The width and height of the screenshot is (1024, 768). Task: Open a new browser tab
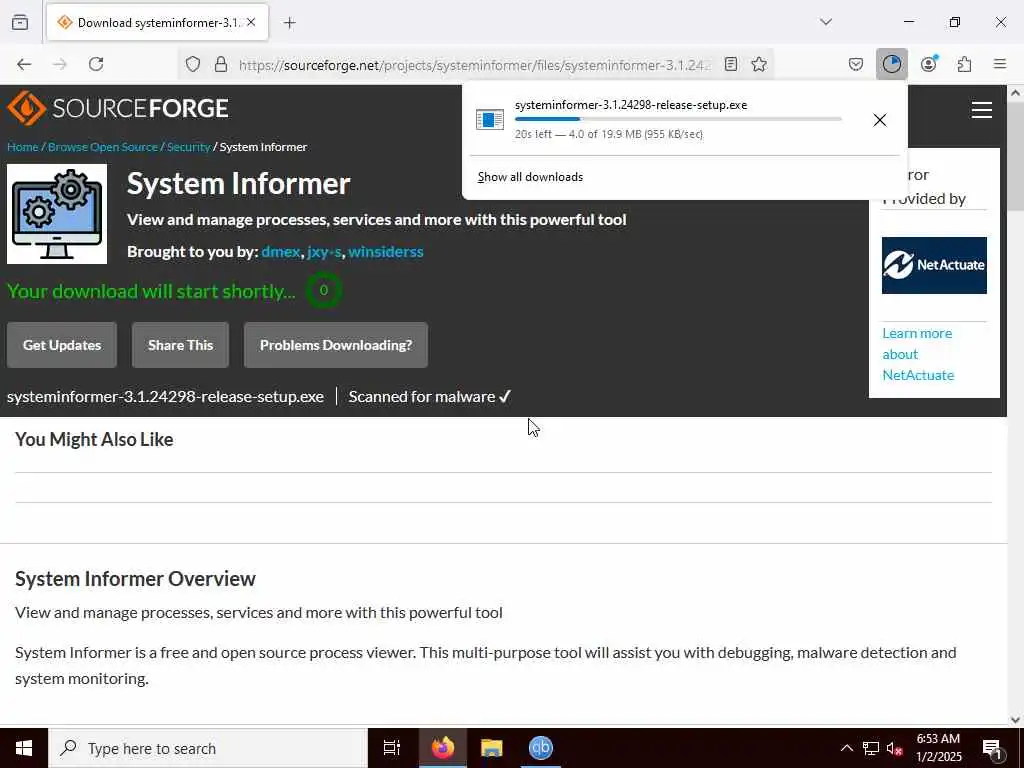pyautogui.click(x=290, y=23)
